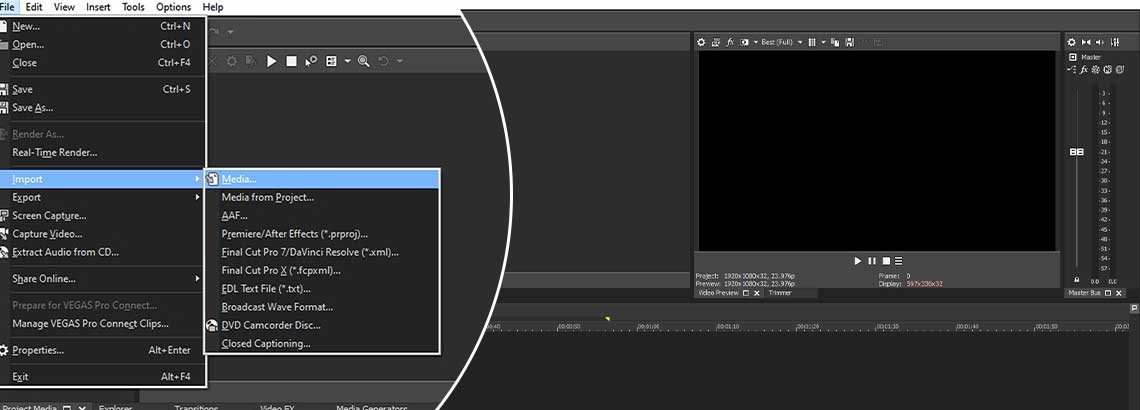The width and height of the screenshot is (1140, 410).
Task: Open Split Screen View dropdown arrow
Action: (x=755, y=42)
